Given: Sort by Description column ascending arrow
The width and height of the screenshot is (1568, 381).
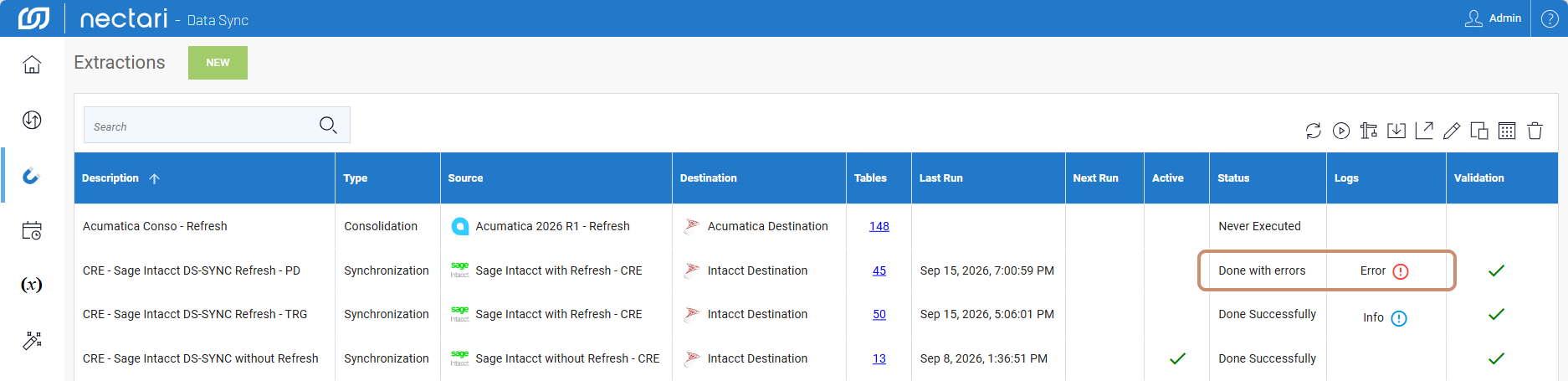Looking at the screenshot, I should point(154,178).
